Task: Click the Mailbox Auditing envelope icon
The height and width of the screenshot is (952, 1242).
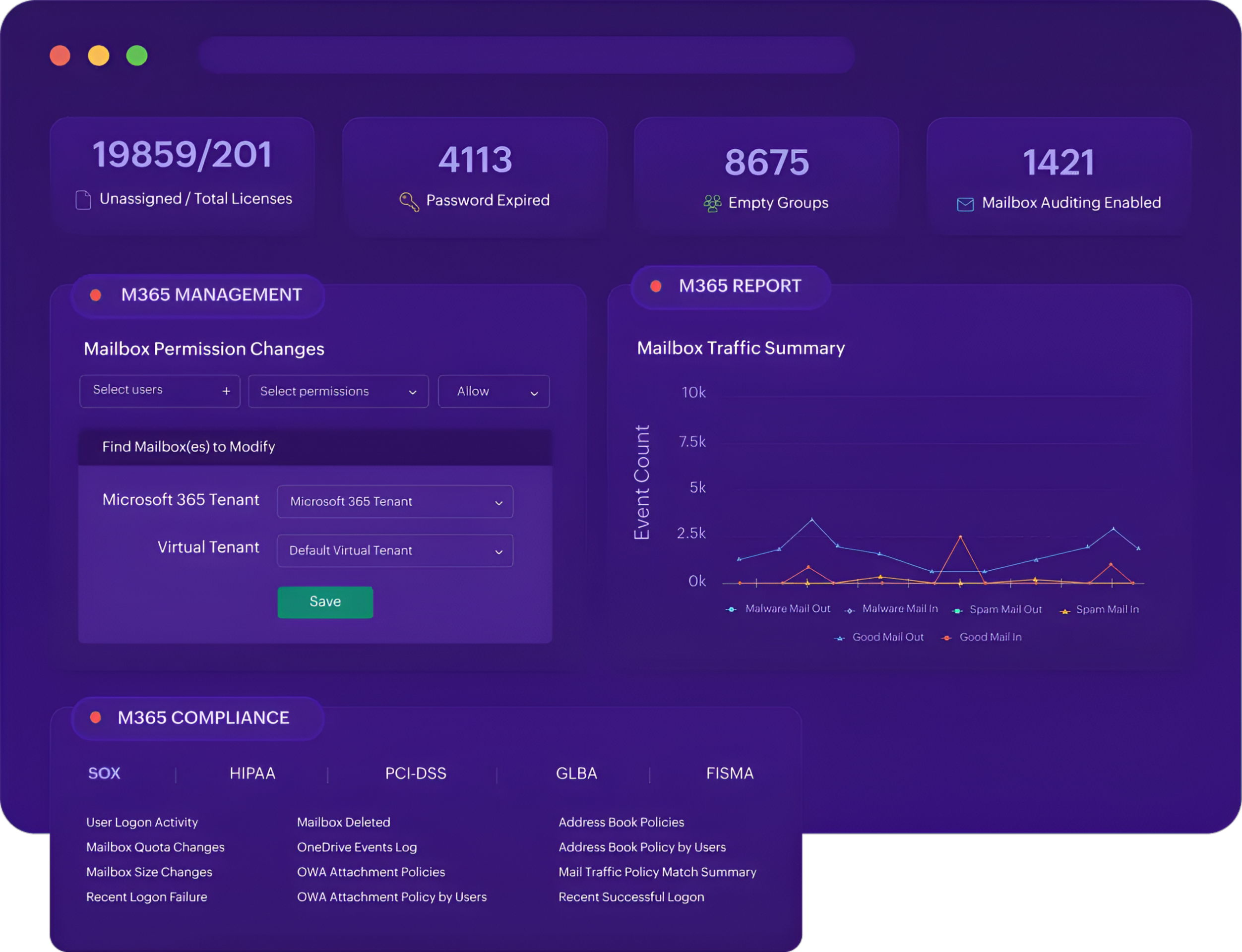Action: click(x=965, y=204)
